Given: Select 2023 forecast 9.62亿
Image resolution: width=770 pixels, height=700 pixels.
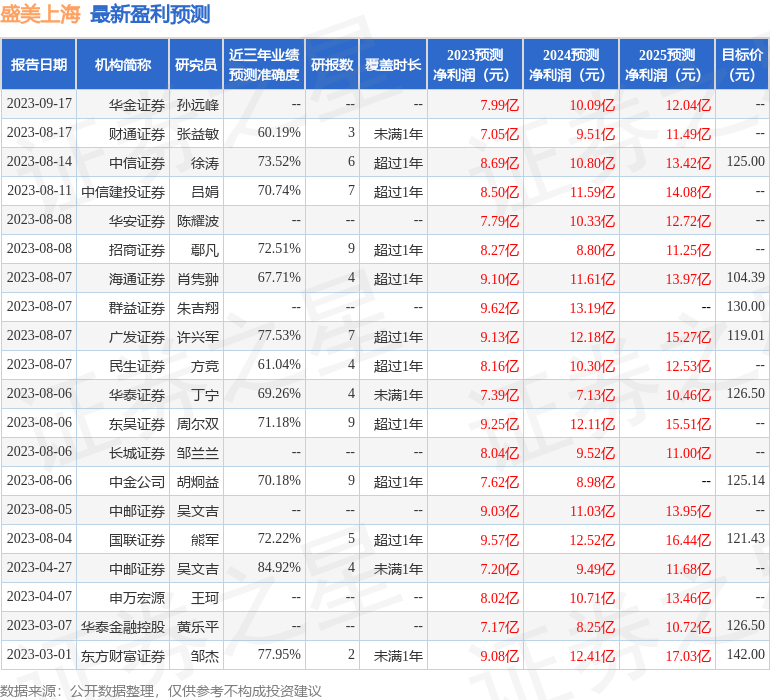Looking at the screenshot, I should pos(499,308).
